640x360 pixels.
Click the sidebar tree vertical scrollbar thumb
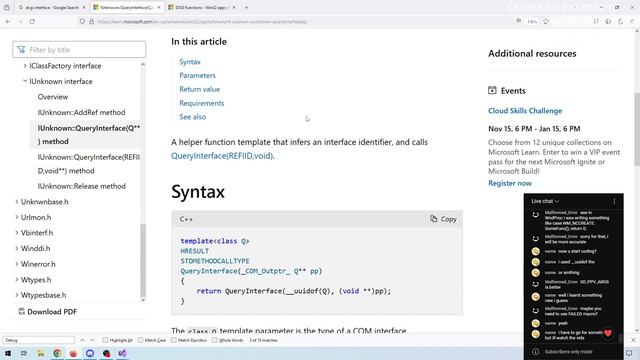(143, 260)
